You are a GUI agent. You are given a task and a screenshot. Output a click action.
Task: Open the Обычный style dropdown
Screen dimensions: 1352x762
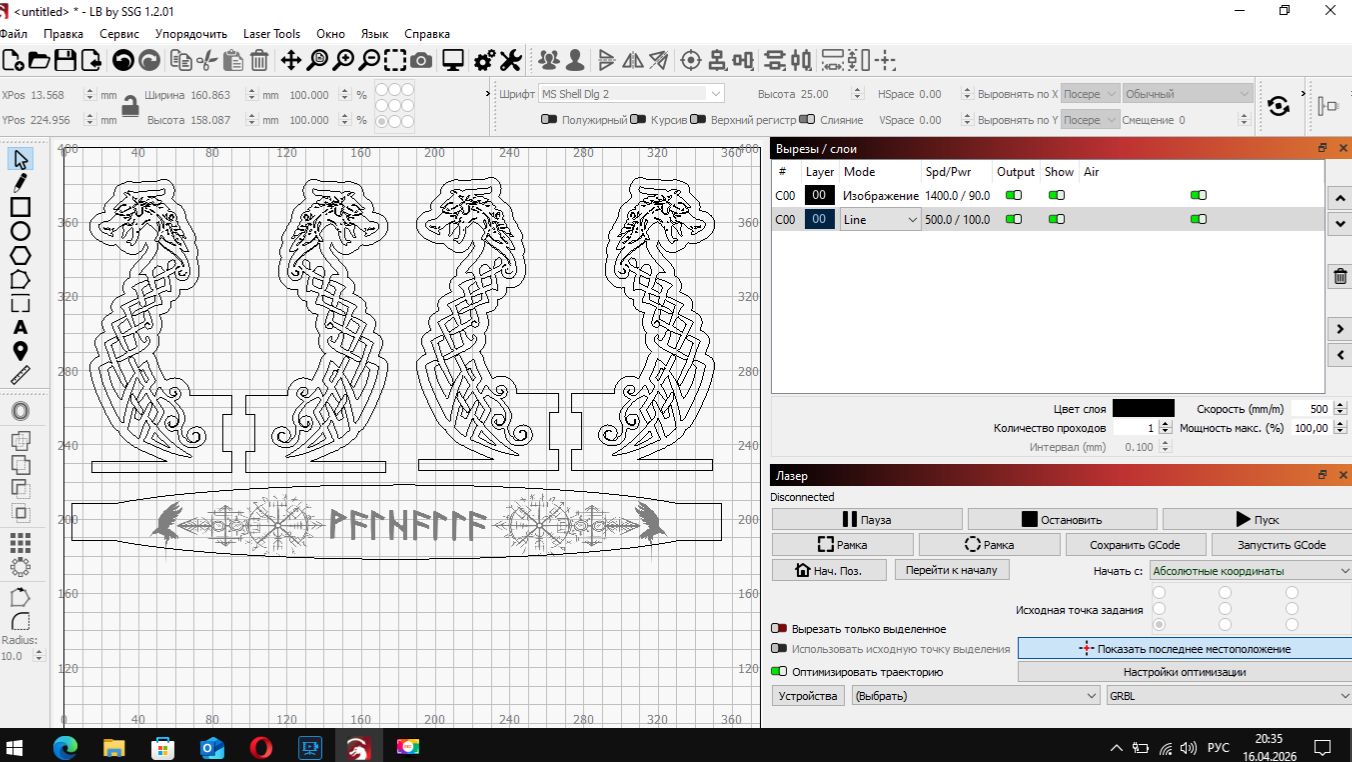1188,94
